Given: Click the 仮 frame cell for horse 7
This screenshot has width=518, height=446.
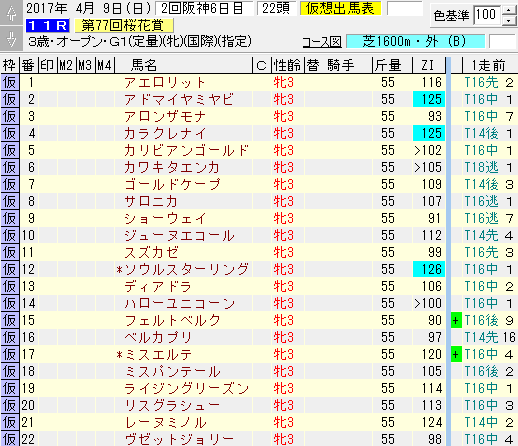Looking at the screenshot, I should pyautogui.click(x=10, y=184).
